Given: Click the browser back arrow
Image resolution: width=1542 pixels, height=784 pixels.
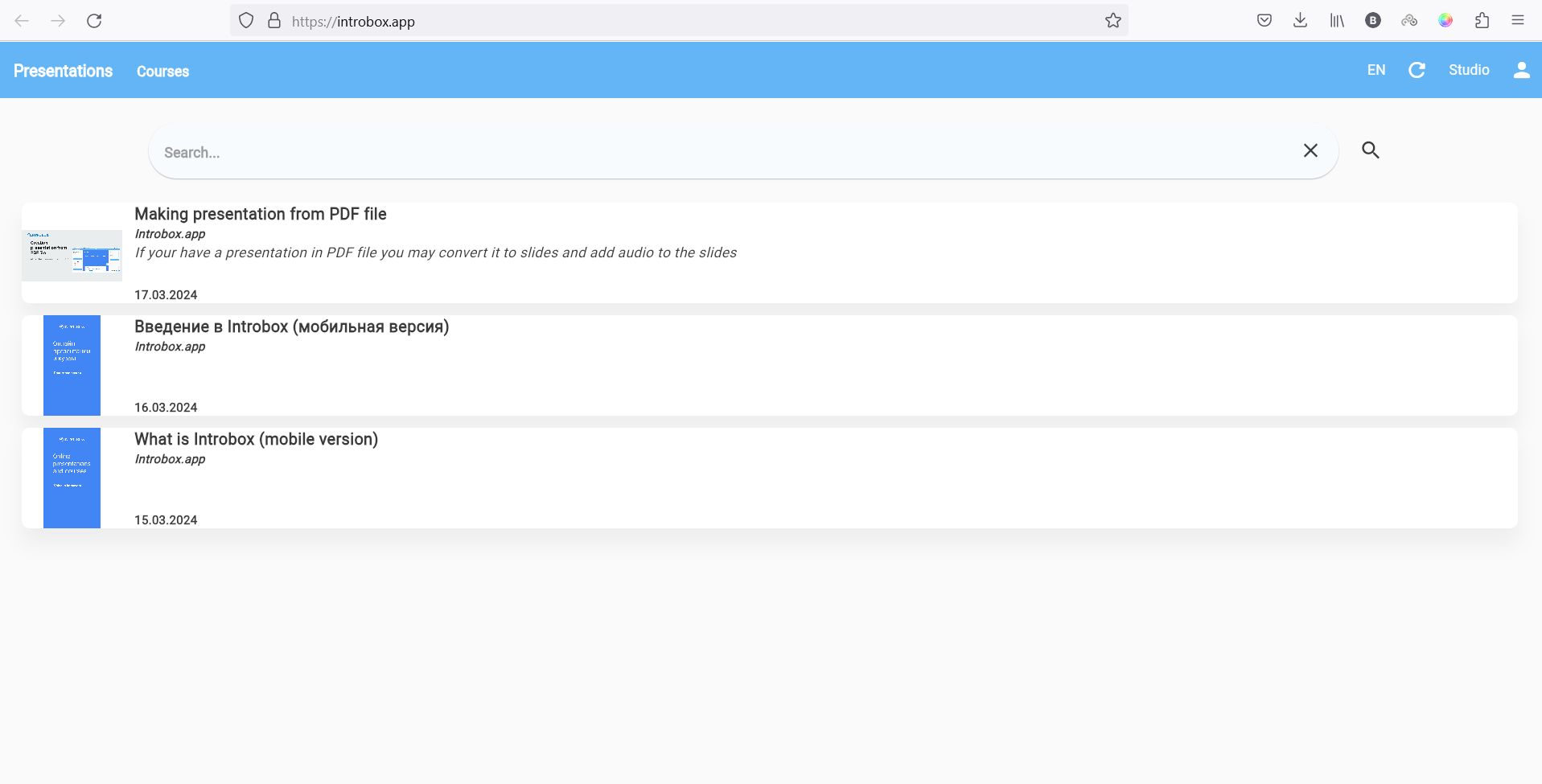Looking at the screenshot, I should (22, 21).
